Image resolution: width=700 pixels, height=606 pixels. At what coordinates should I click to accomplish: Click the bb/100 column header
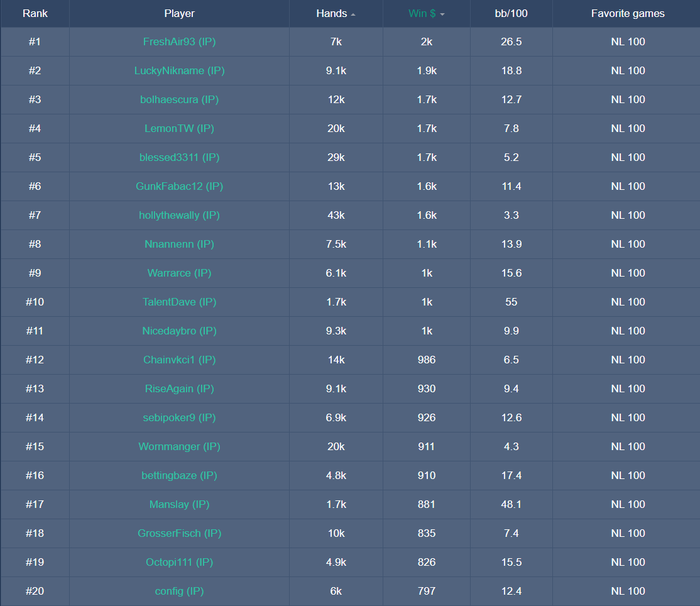511,13
